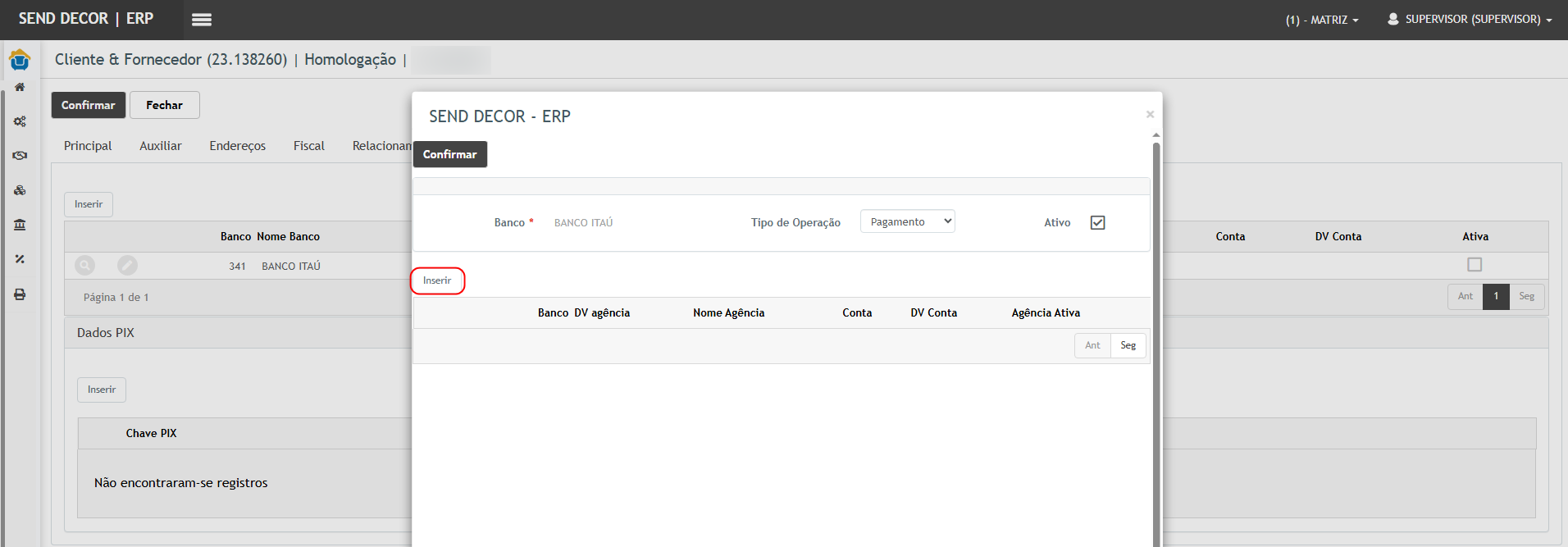1568x547 pixels.
Task: Switch to the Fiscal tab
Action: pyautogui.click(x=309, y=146)
